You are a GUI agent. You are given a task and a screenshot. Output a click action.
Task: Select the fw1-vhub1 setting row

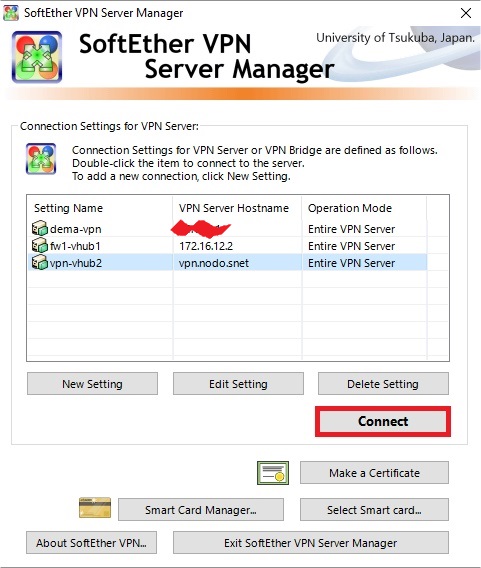[227, 246]
